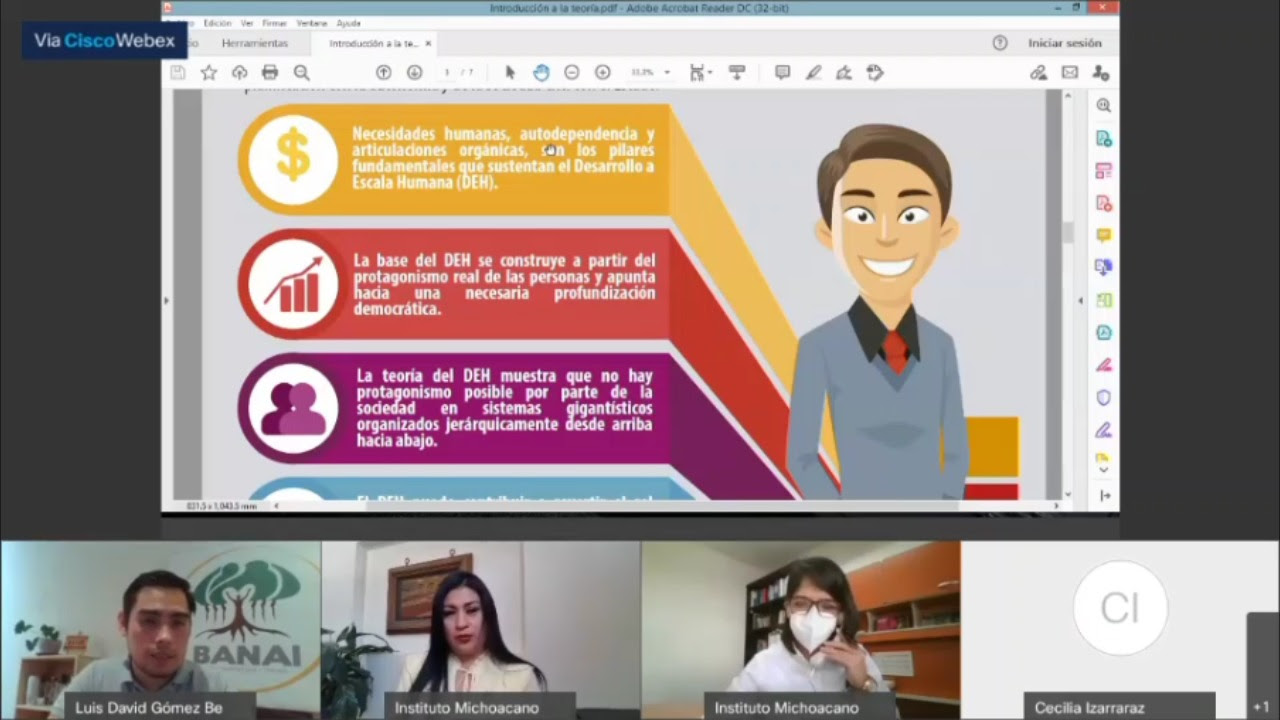Click the yellow dollar sign circle graphic

[293, 160]
